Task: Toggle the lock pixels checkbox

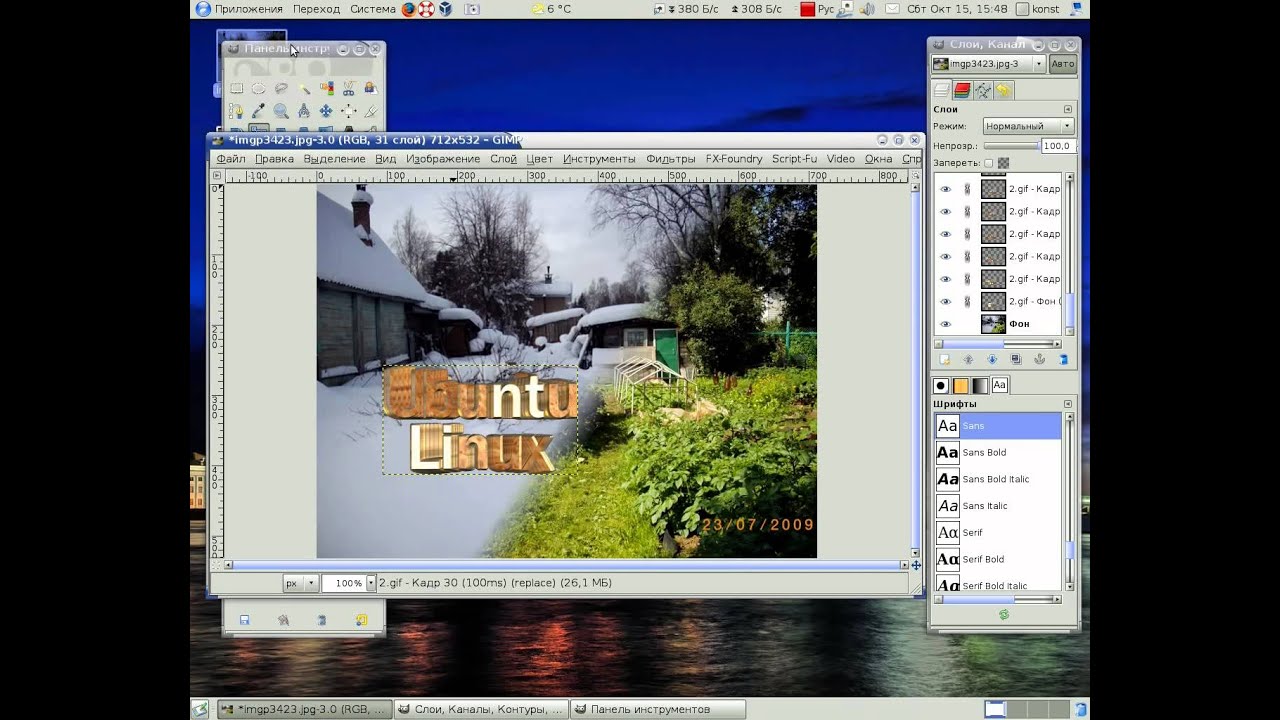Action: pos(989,163)
